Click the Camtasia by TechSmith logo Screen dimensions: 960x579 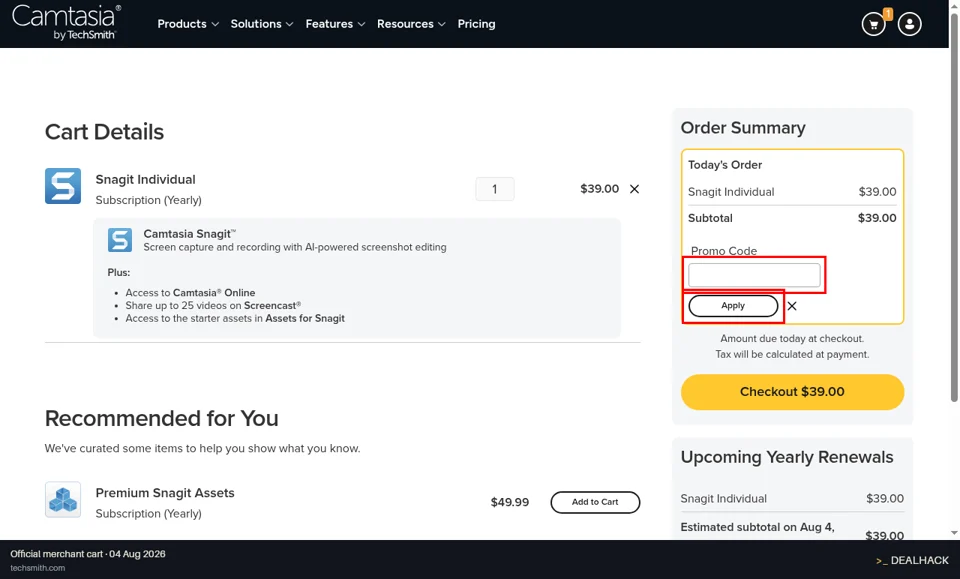[x=66, y=23]
